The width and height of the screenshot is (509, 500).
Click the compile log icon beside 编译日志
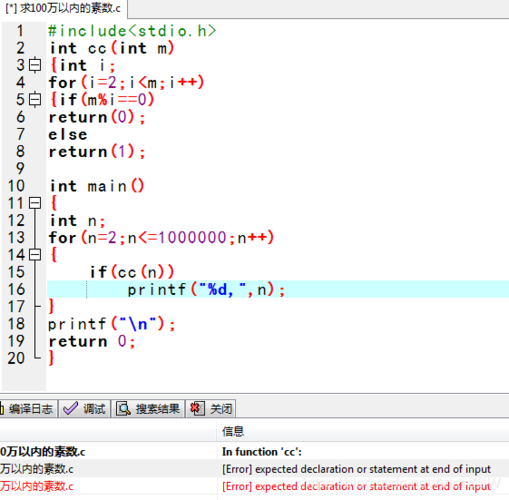click(2, 409)
